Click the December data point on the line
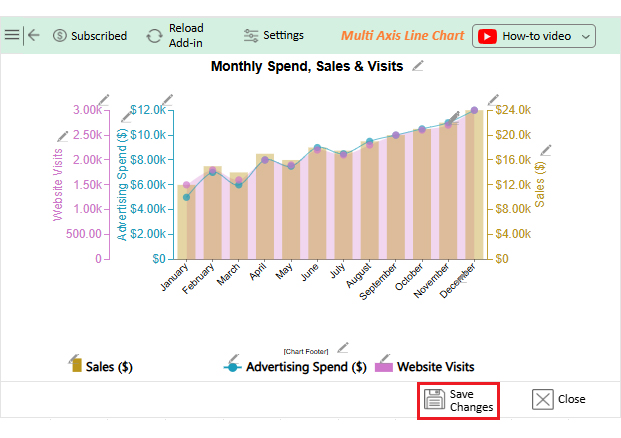 [x=473, y=110]
